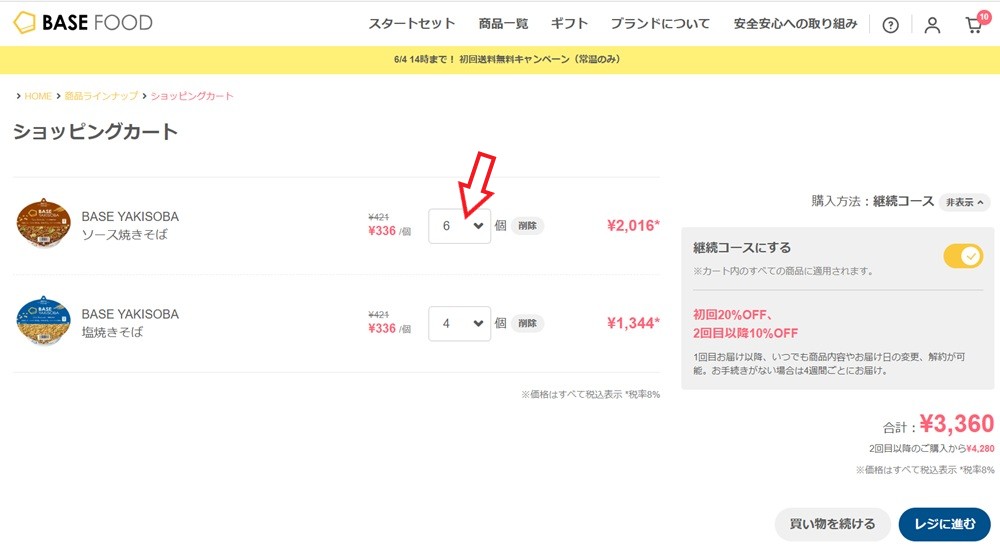The width and height of the screenshot is (1000, 550).
Task: Delete ソース焼きそば with 削除 button
Action: coord(527,226)
